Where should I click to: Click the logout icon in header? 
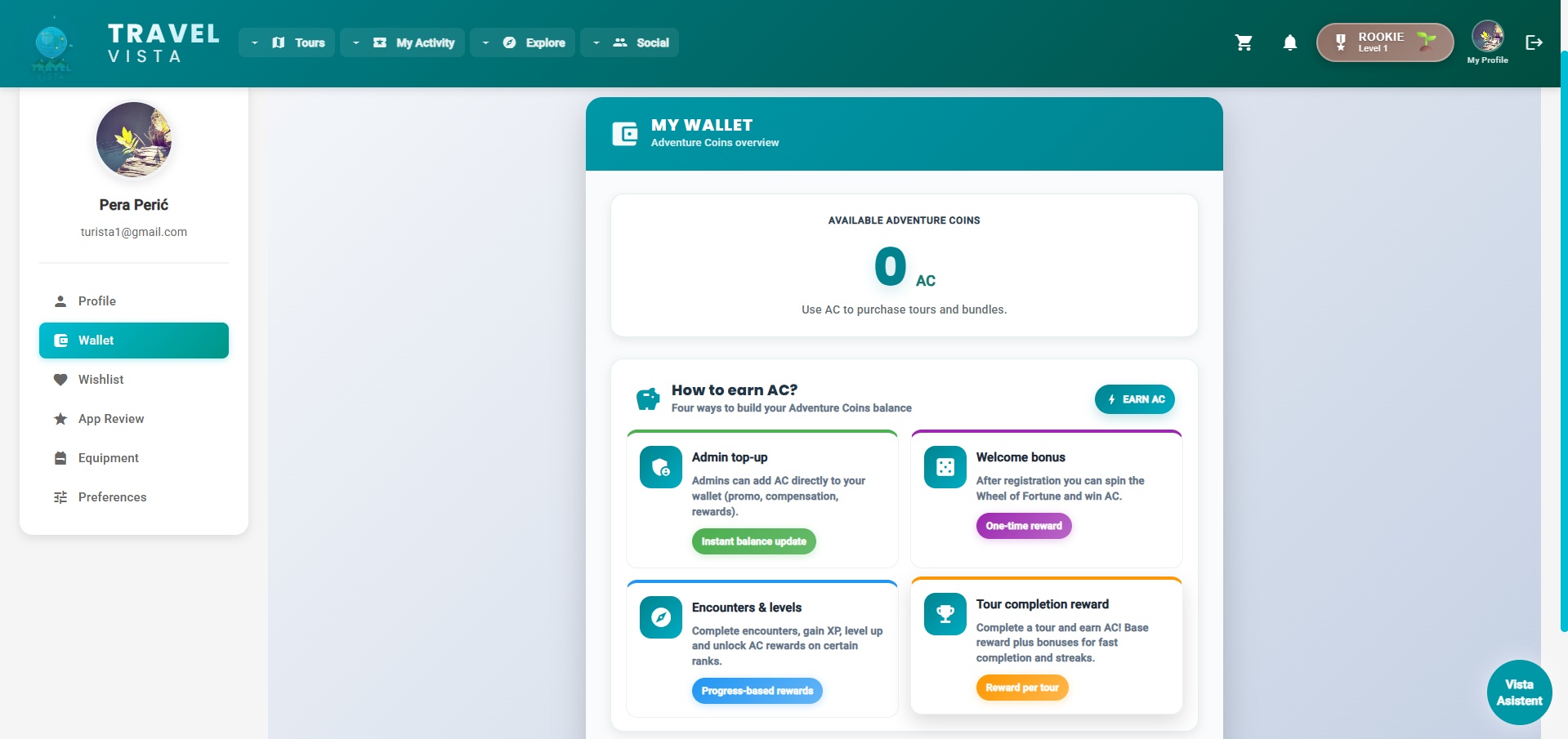(x=1534, y=42)
